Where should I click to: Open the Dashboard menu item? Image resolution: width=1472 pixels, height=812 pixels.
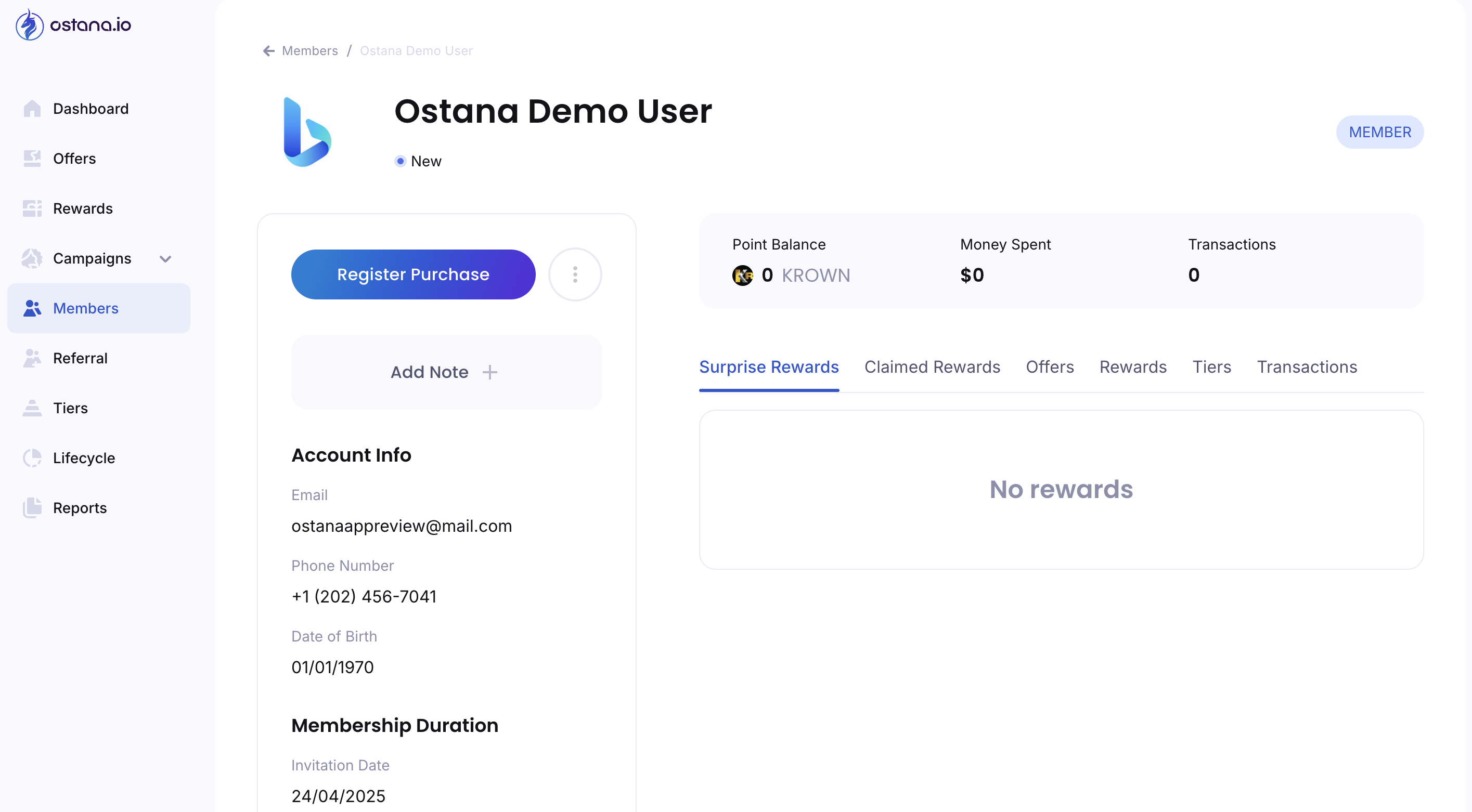tap(99, 109)
